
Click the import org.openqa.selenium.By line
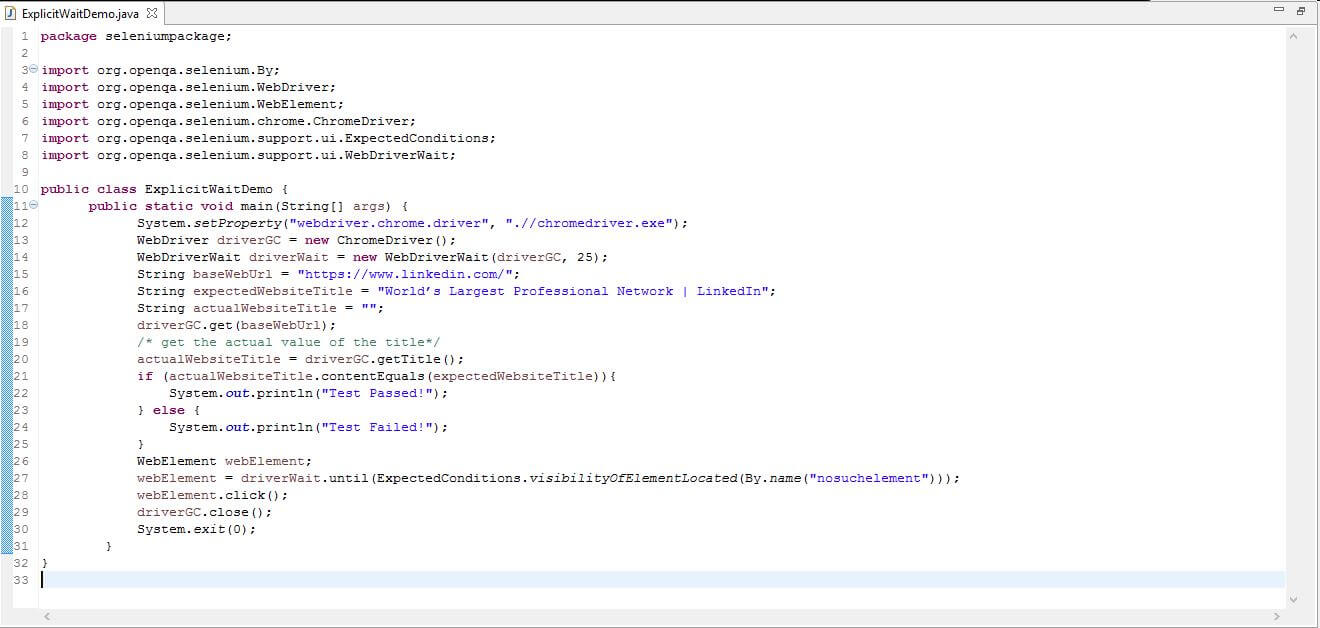(161, 70)
